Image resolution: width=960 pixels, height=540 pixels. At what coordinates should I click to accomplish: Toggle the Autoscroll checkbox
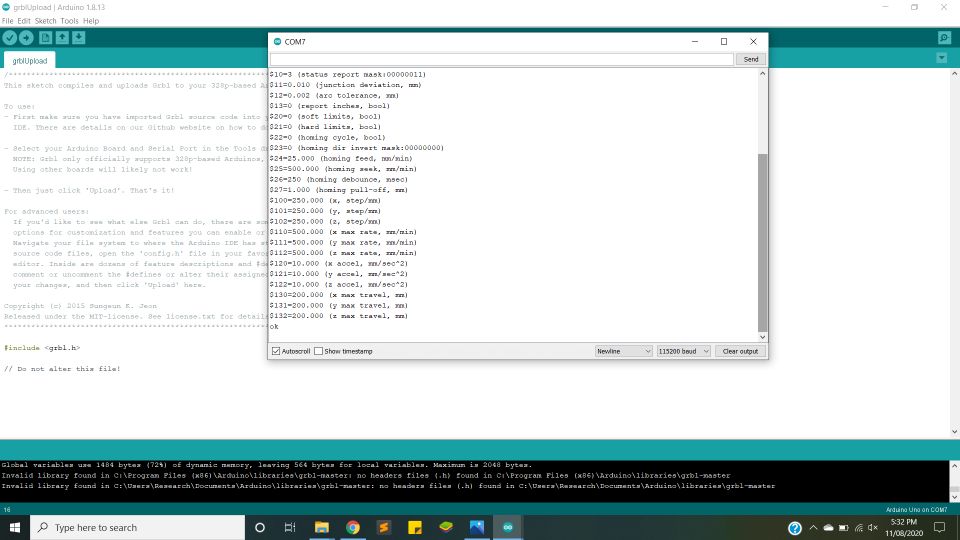(x=276, y=351)
